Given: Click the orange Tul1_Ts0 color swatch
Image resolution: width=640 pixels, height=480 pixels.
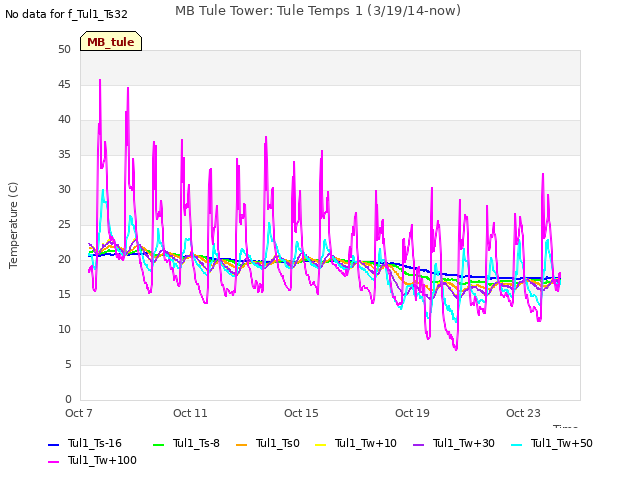Looking at the screenshot, I should click(x=242, y=444).
